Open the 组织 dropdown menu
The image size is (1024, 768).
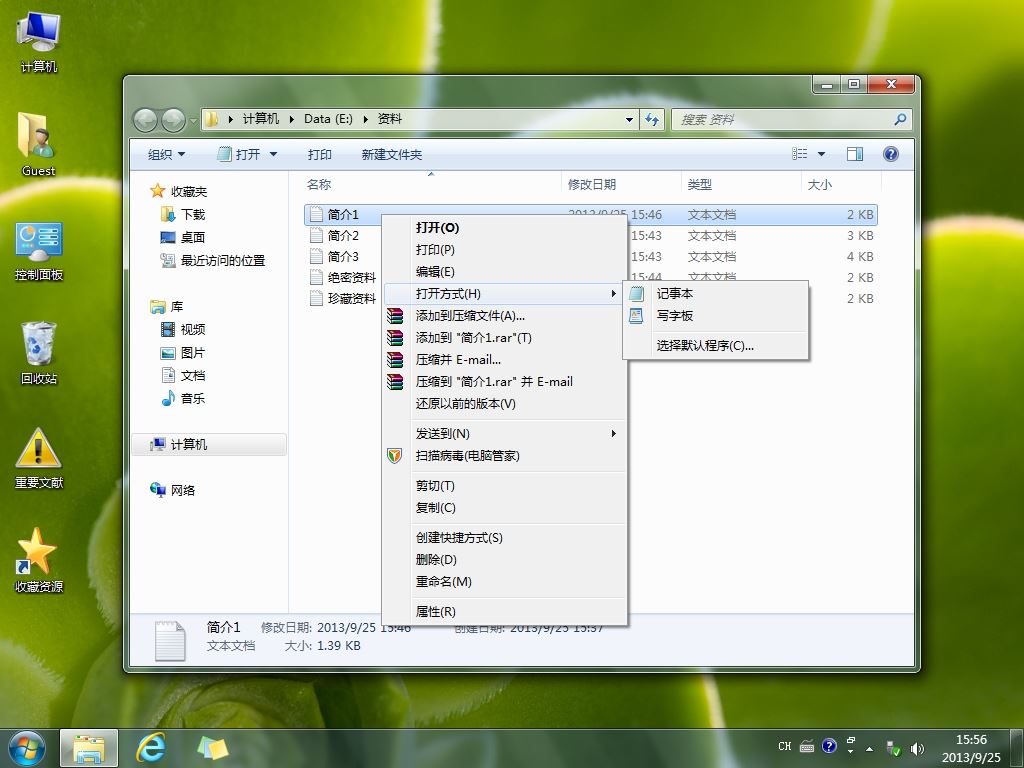pyautogui.click(x=167, y=154)
